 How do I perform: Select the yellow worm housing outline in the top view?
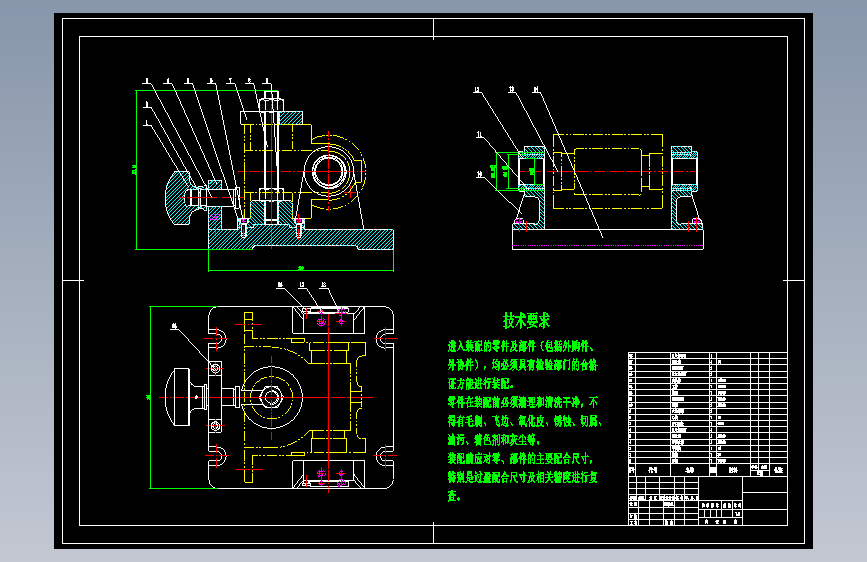[x=304, y=397]
